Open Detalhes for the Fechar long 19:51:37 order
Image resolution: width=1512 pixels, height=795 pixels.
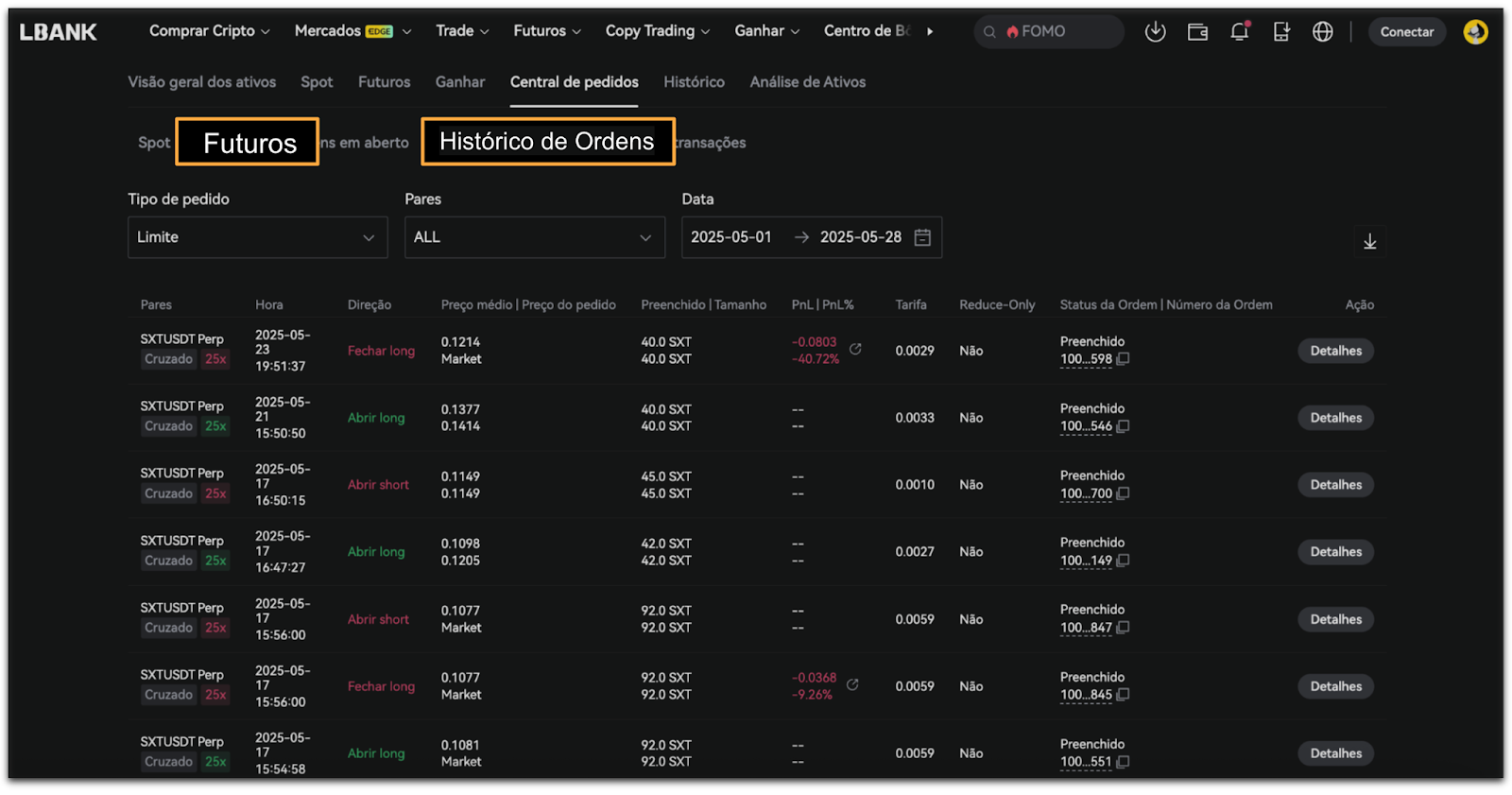[1335, 351]
